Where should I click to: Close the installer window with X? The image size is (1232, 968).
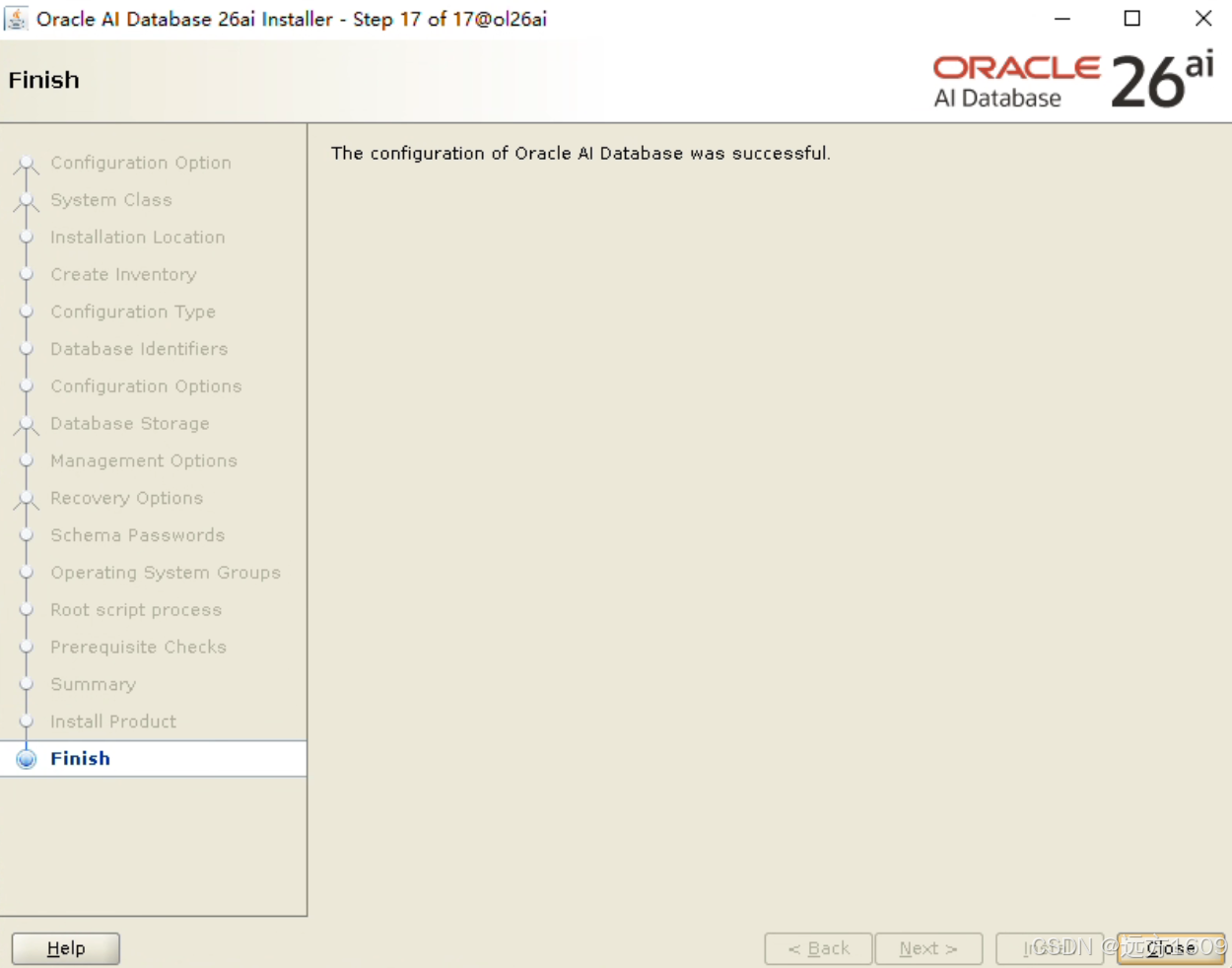(x=1203, y=19)
